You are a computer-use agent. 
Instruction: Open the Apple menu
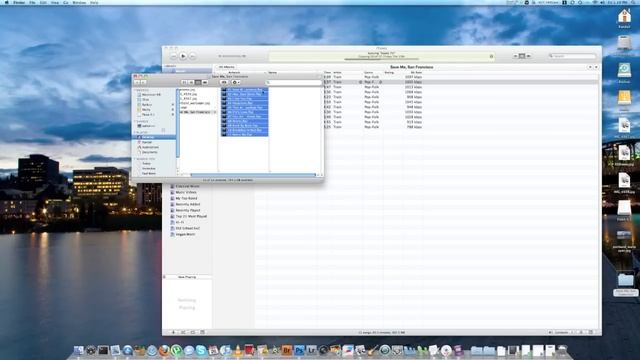coord(6,2)
